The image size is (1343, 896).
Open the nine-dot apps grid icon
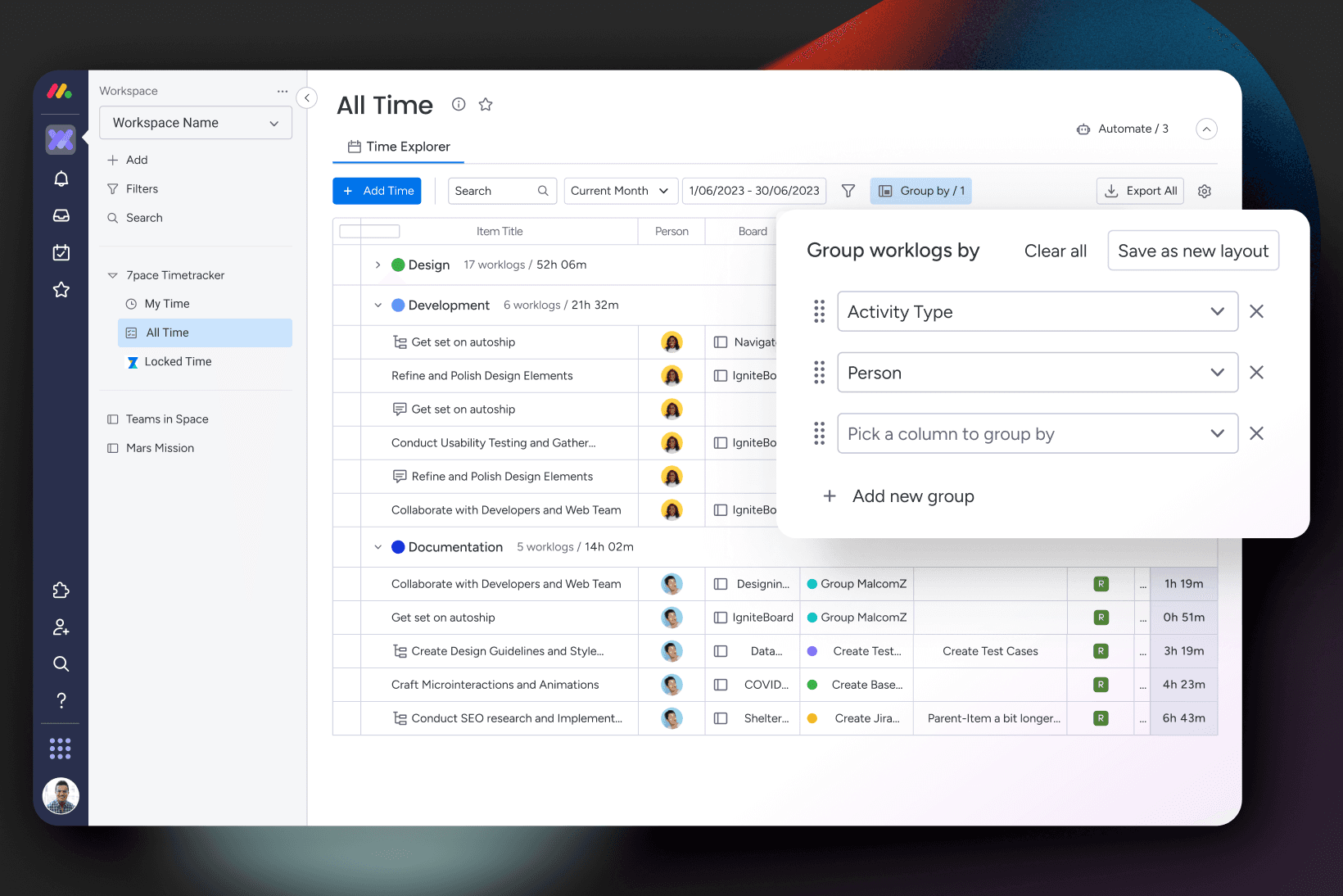[61, 748]
